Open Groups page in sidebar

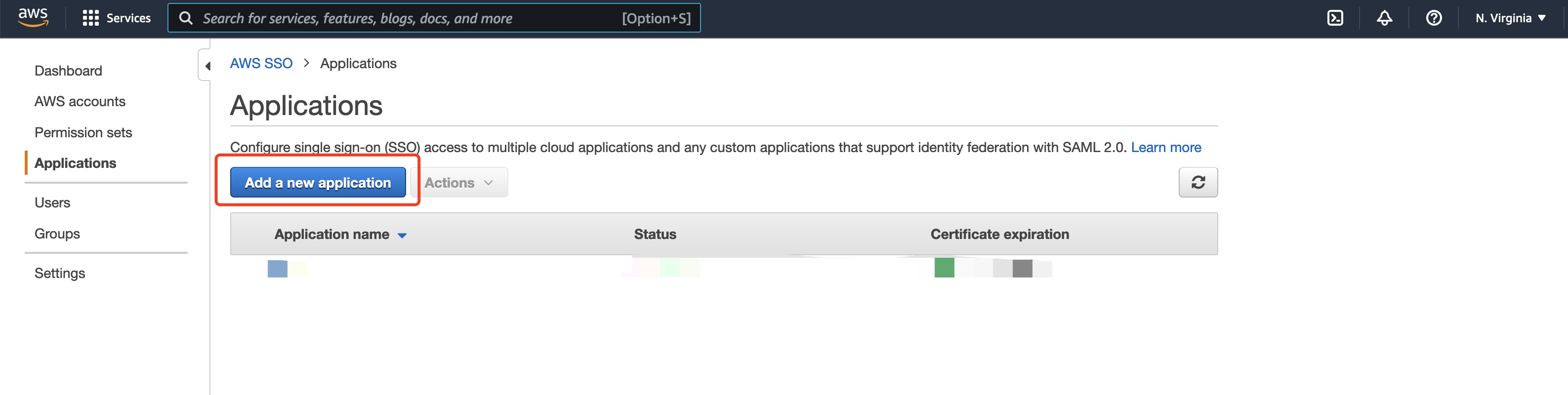tap(57, 234)
